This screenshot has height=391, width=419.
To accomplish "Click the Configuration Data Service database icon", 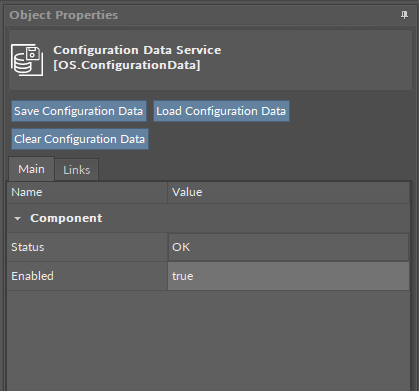I will click(27, 60).
